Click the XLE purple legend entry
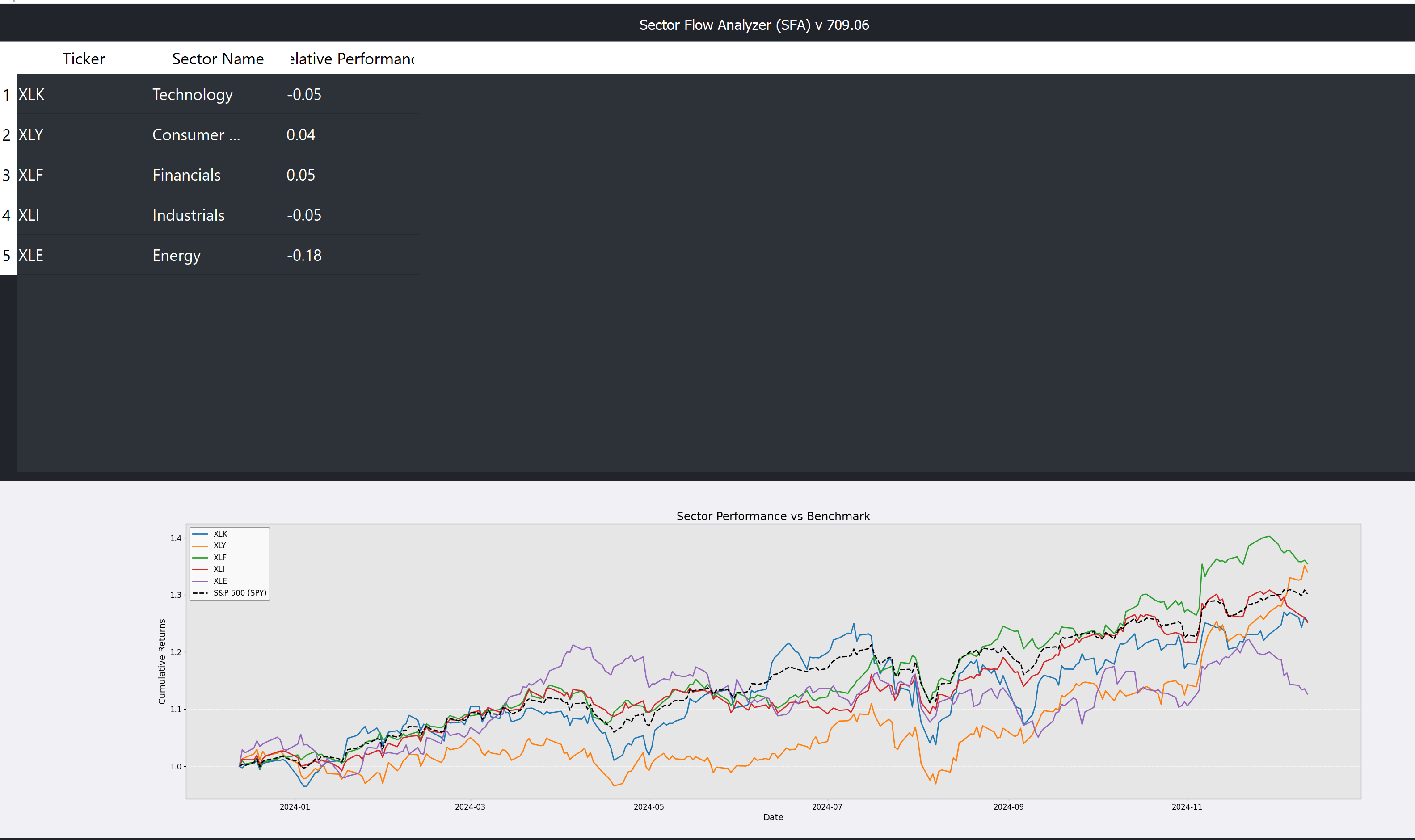 (220, 581)
